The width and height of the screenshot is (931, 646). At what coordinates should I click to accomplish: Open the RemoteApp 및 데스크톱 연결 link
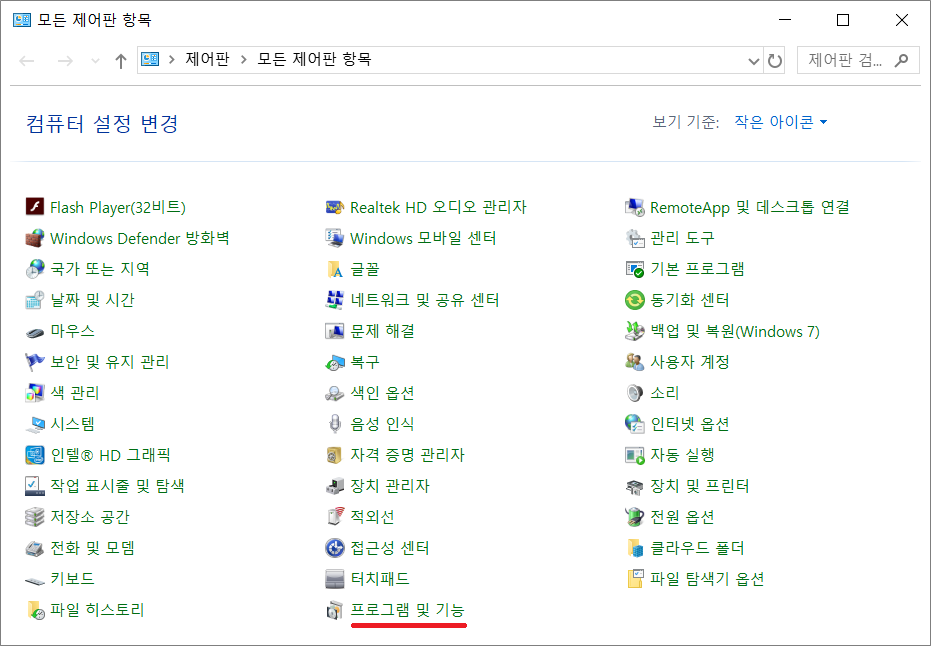coord(749,207)
